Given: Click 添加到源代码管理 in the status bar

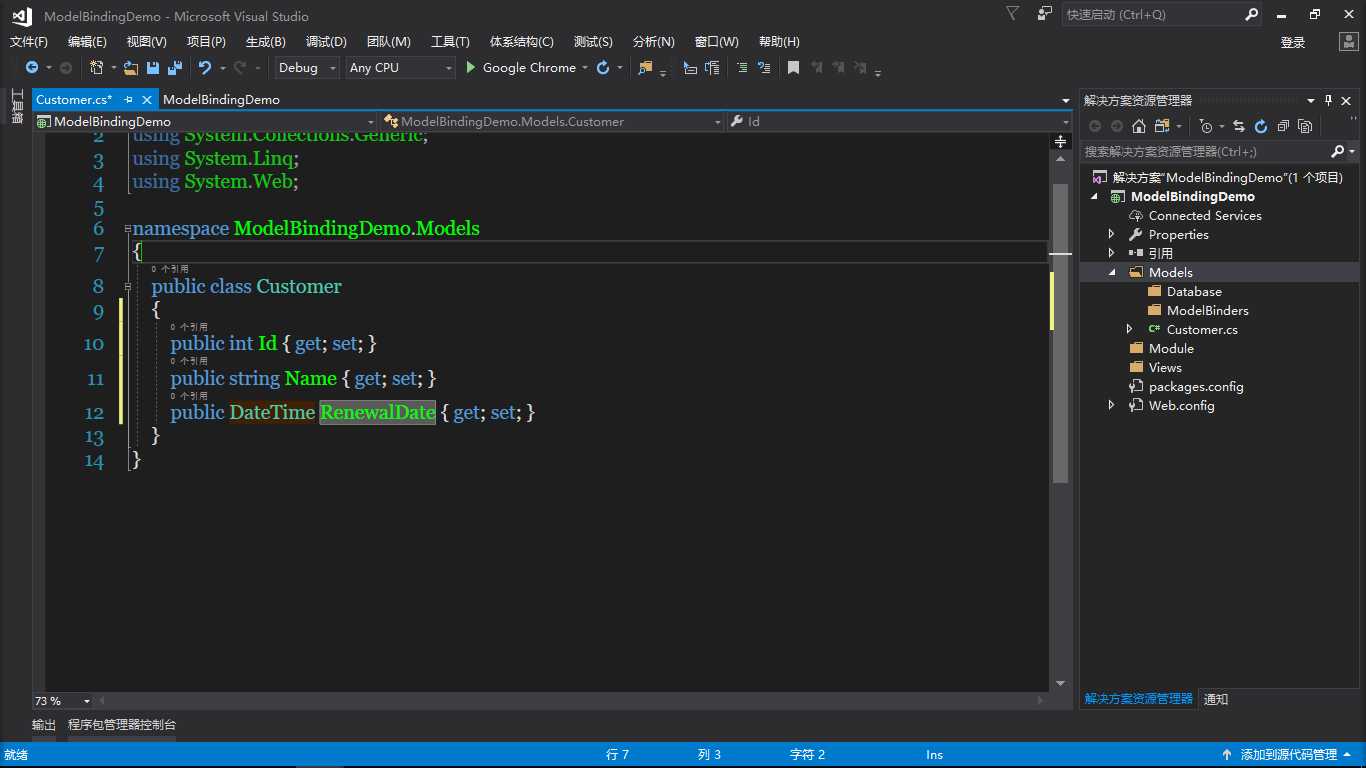Looking at the screenshot, I should (1289, 754).
